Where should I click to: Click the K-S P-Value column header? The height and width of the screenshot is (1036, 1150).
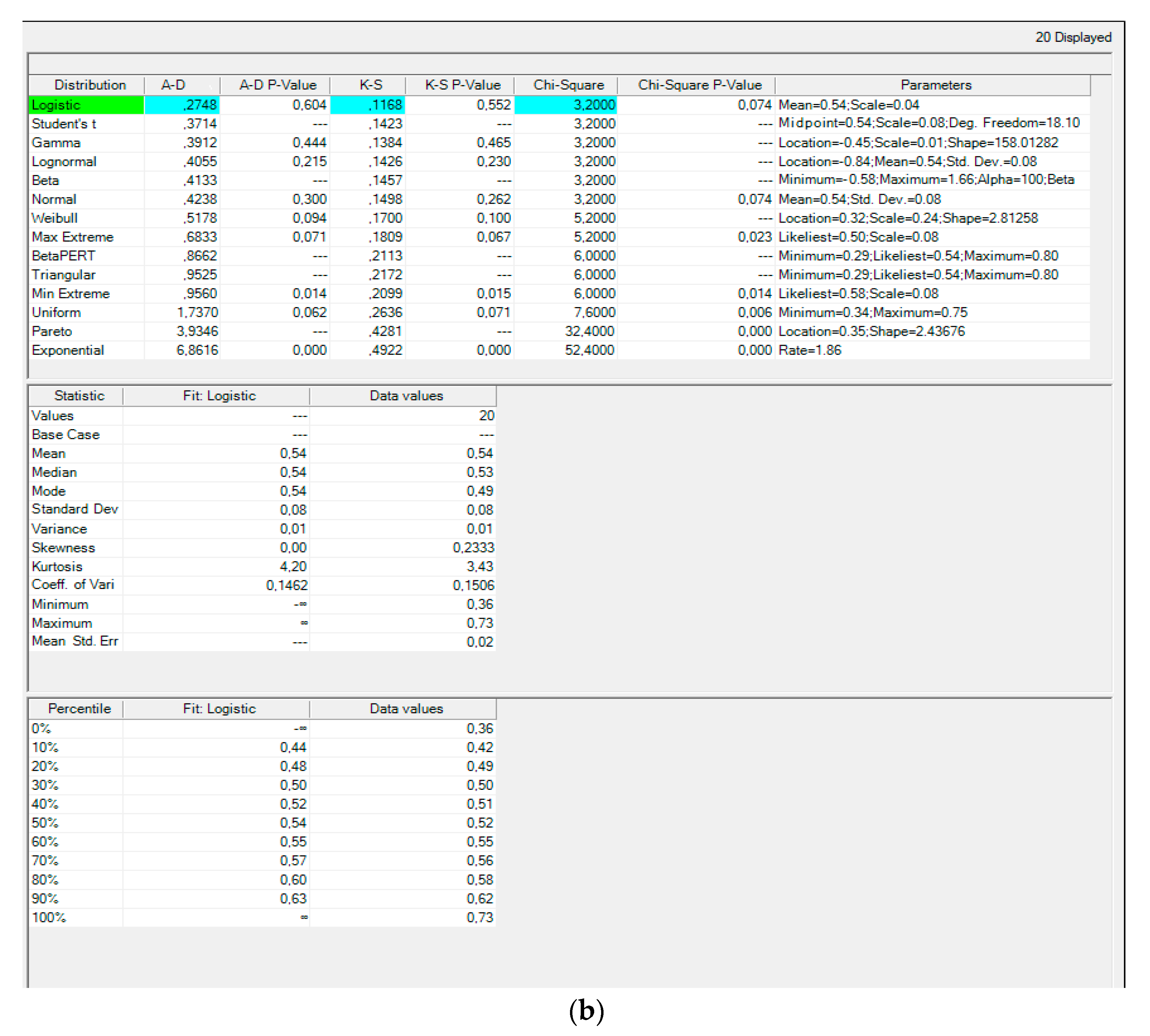tap(462, 85)
